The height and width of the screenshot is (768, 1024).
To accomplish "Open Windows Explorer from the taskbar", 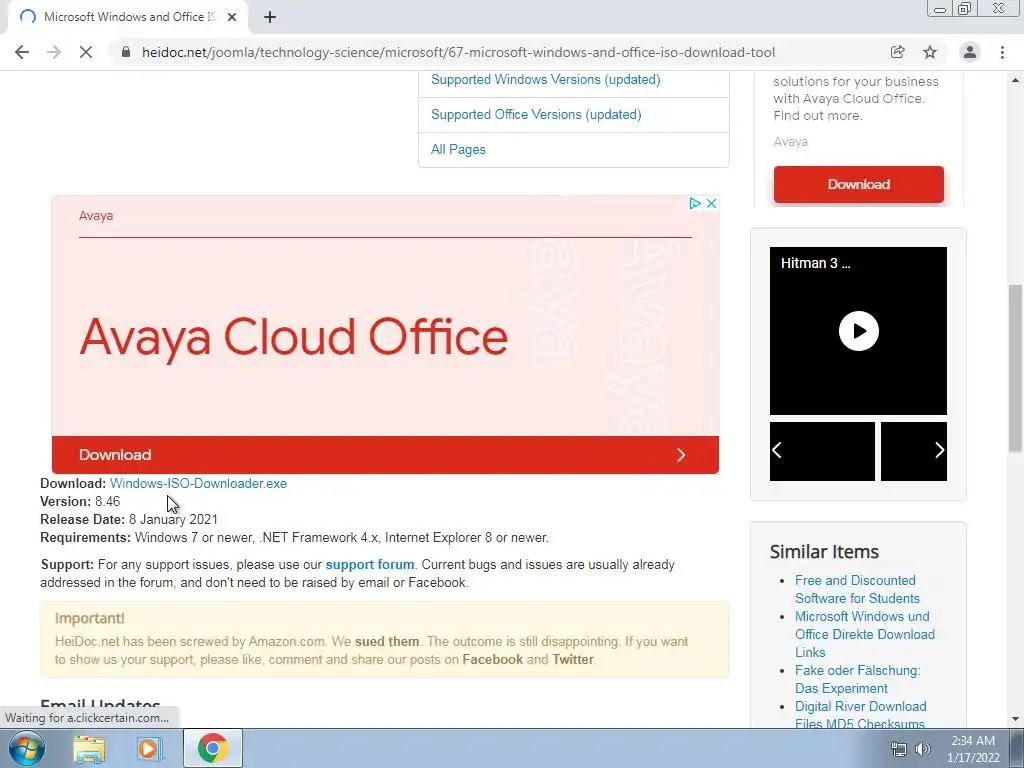I will pos(89,748).
